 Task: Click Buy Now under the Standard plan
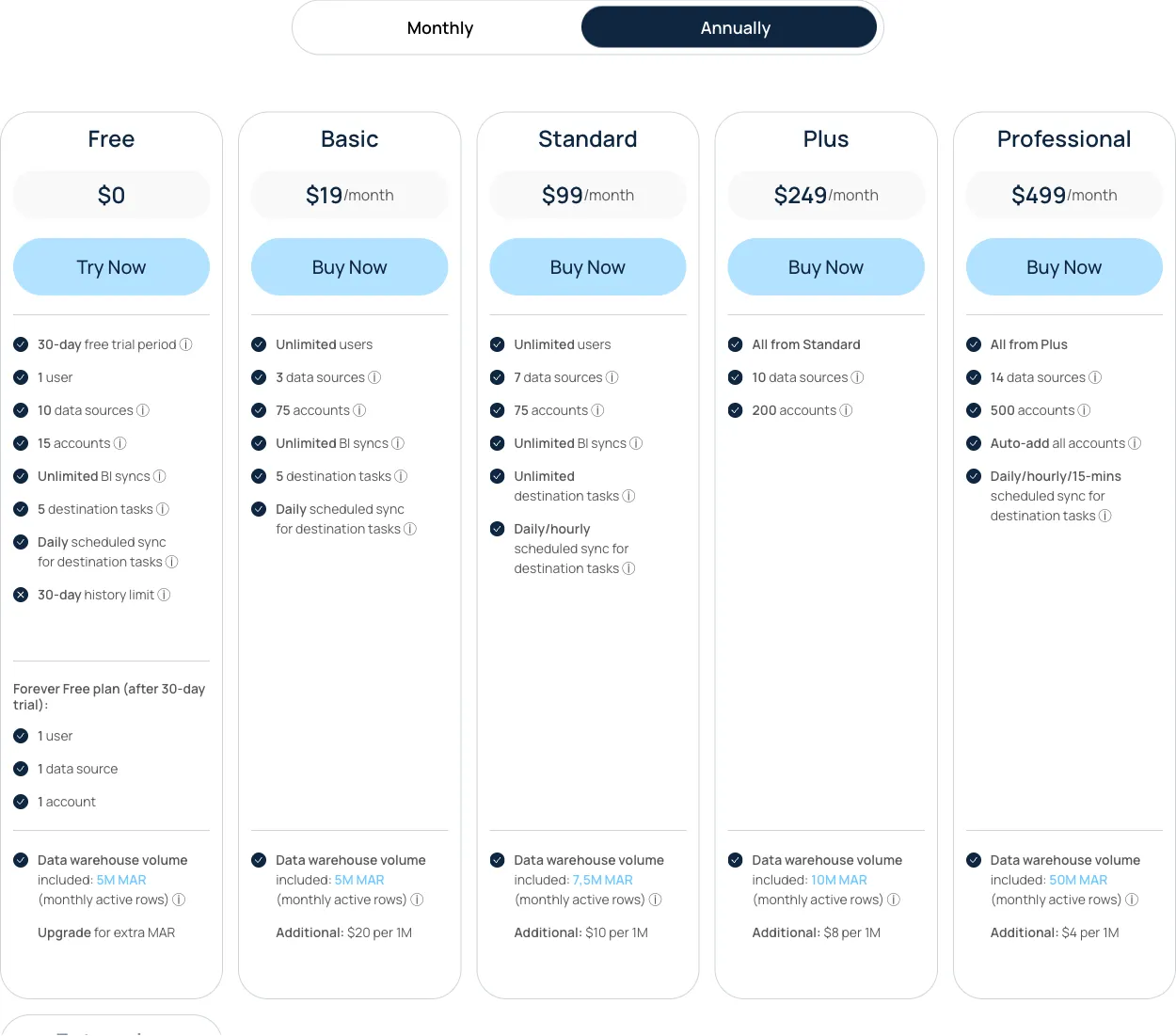pyautogui.click(x=587, y=266)
